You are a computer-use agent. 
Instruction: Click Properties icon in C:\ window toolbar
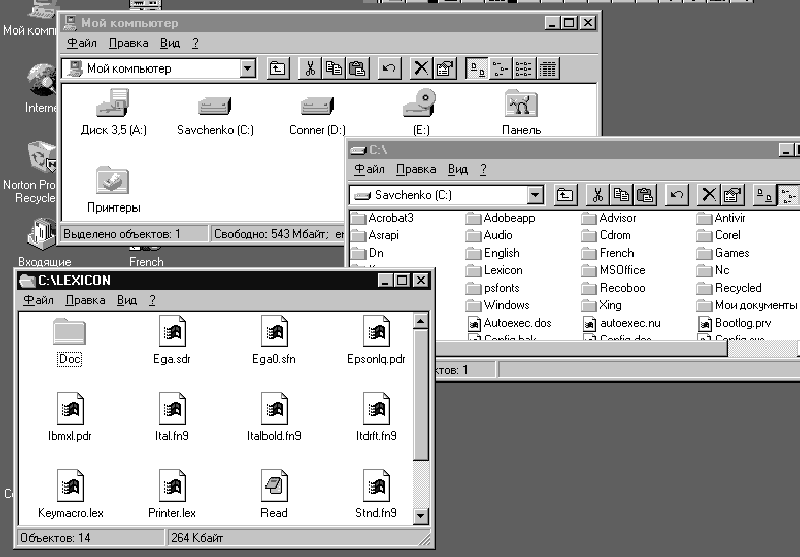click(732, 195)
